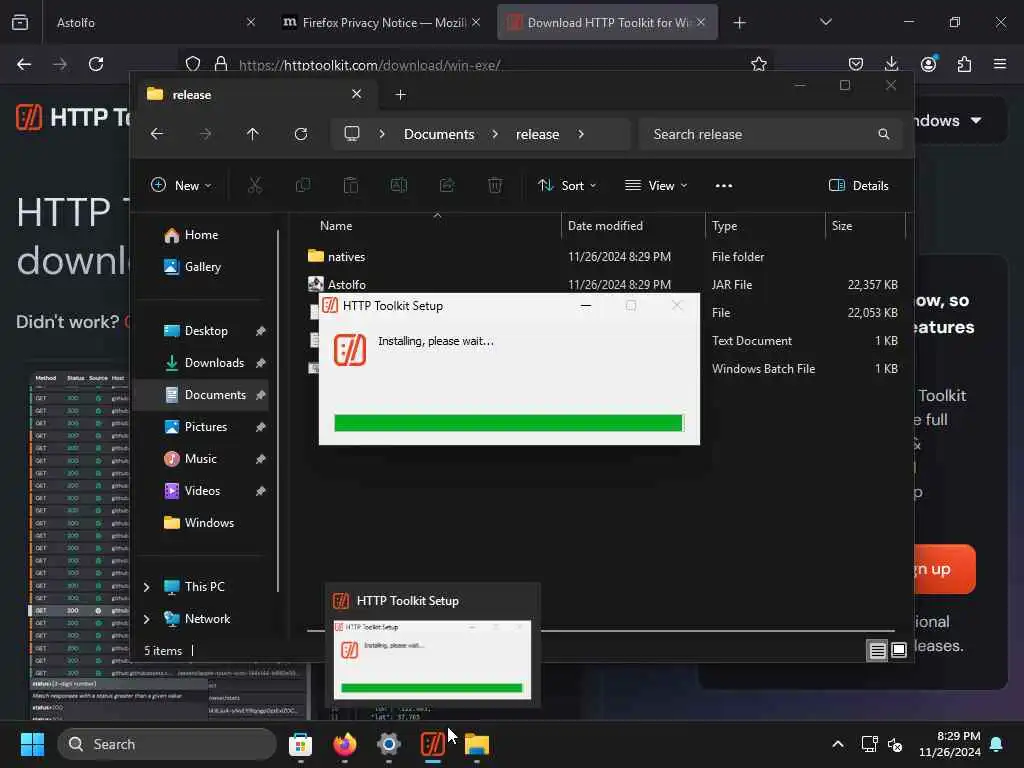Image resolution: width=1024 pixels, height=768 pixels.
Task: Open Firefox View icon at tab strip start
Action: (x=20, y=22)
